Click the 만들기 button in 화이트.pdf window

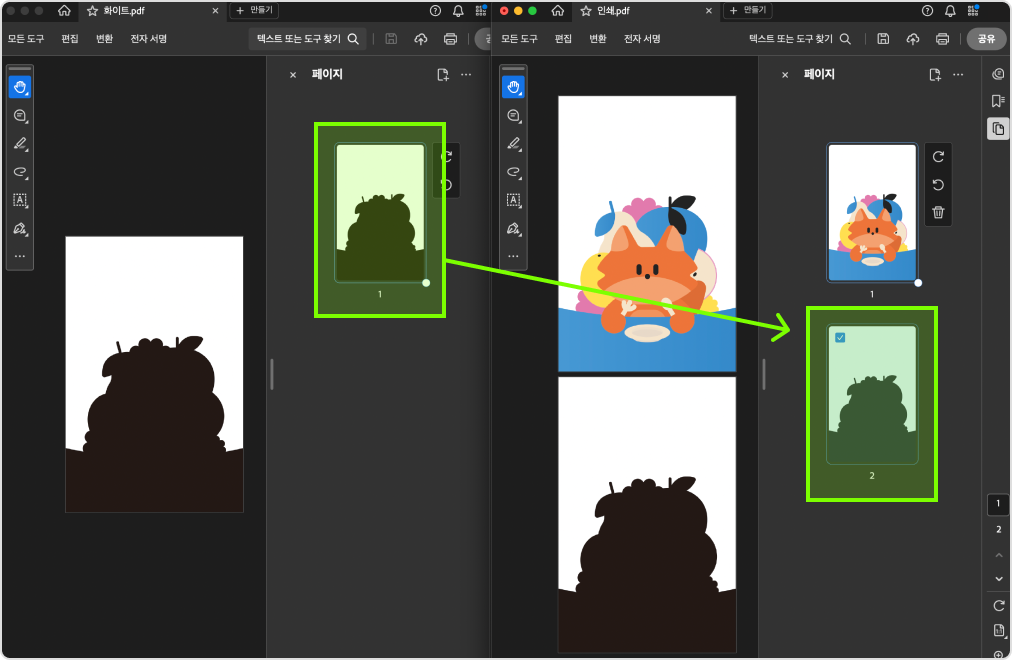pos(255,10)
